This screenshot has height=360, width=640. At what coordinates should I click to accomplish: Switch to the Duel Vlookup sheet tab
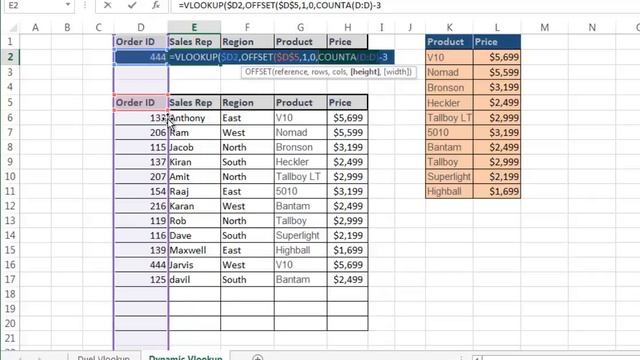[x=104, y=358]
